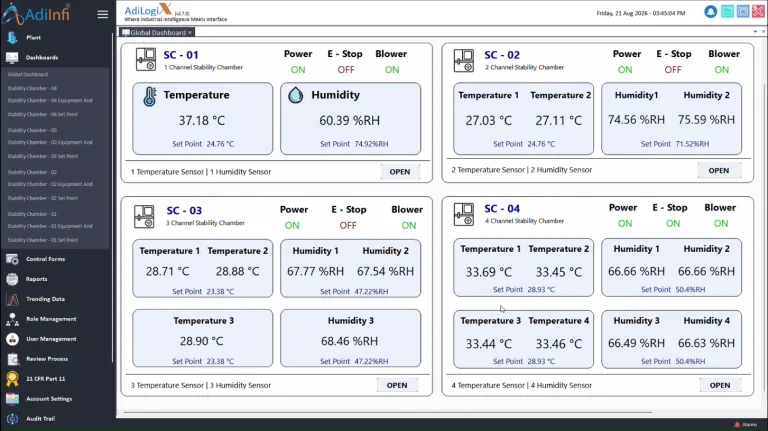Viewport: 768px width, 431px height.
Task: Click the Audit Trail icon
Action: coord(12,419)
